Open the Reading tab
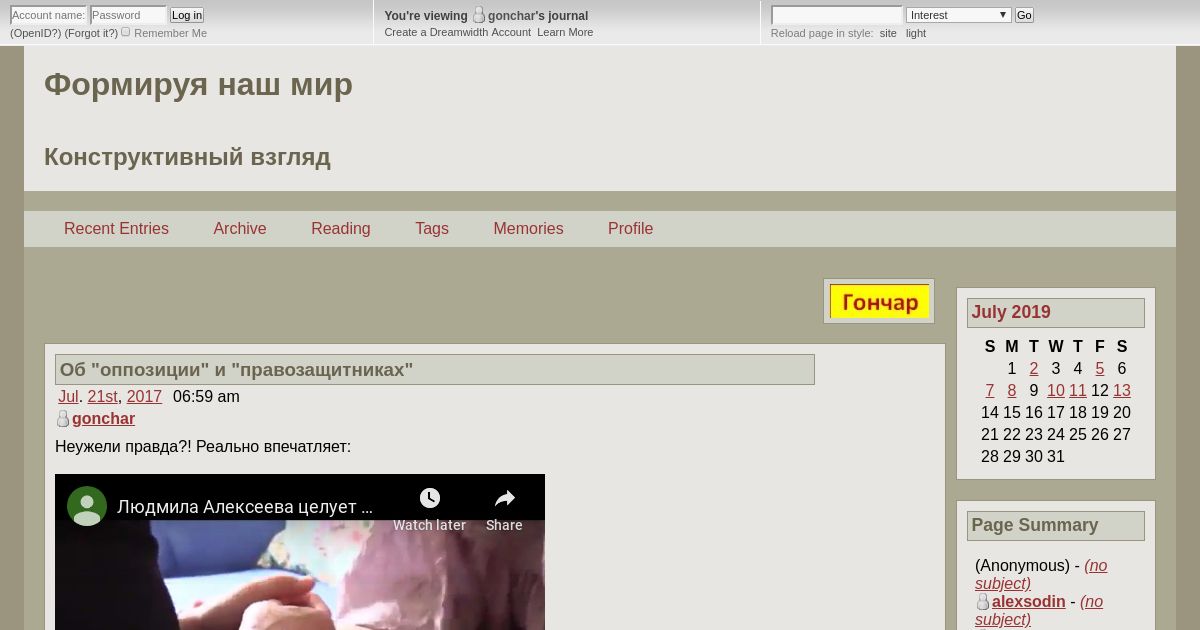Viewport: 1200px width, 630px height. click(x=341, y=229)
